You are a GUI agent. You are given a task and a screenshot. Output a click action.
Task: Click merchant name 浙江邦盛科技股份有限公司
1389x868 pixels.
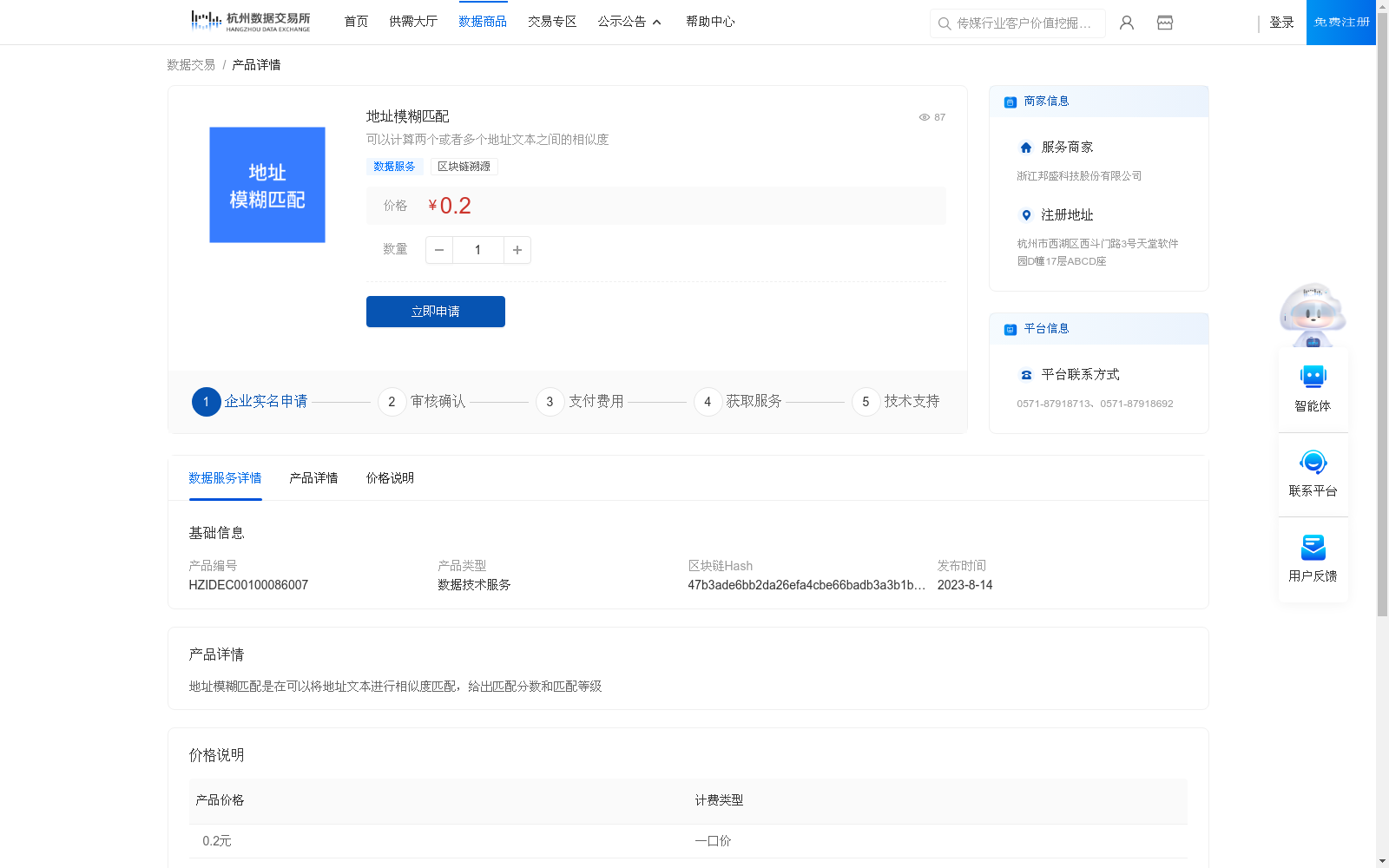tap(1079, 176)
